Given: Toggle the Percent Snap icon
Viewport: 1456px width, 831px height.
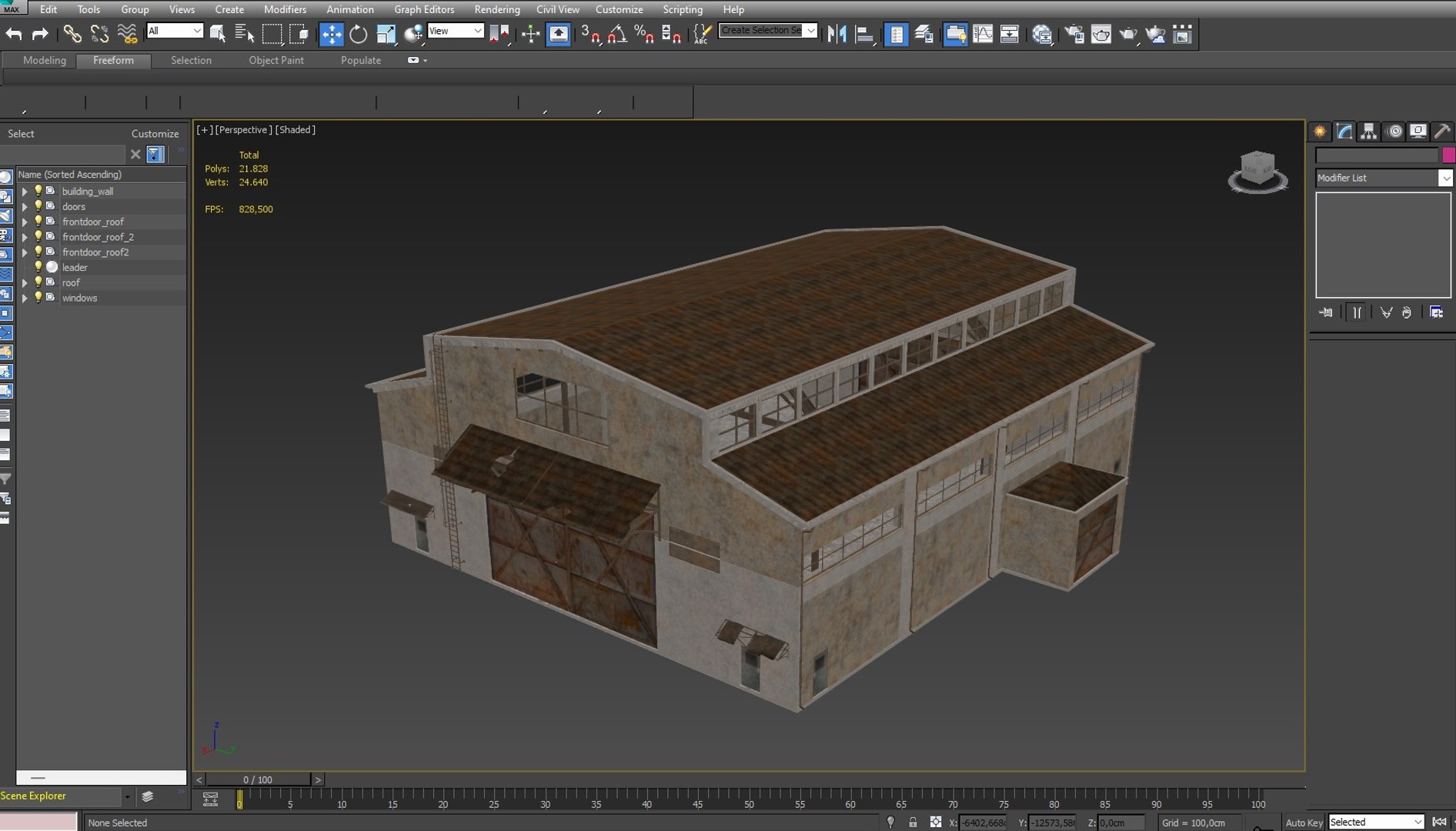Looking at the screenshot, I should 644,34.
